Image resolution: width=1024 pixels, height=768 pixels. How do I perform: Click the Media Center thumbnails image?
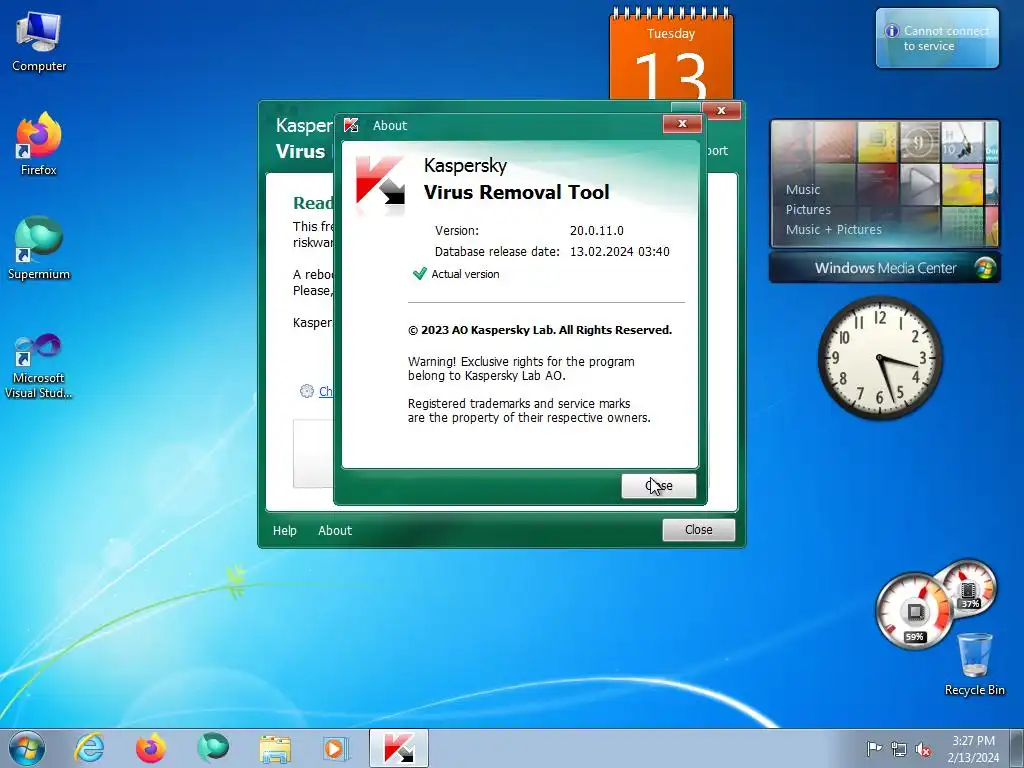(884, 184)
